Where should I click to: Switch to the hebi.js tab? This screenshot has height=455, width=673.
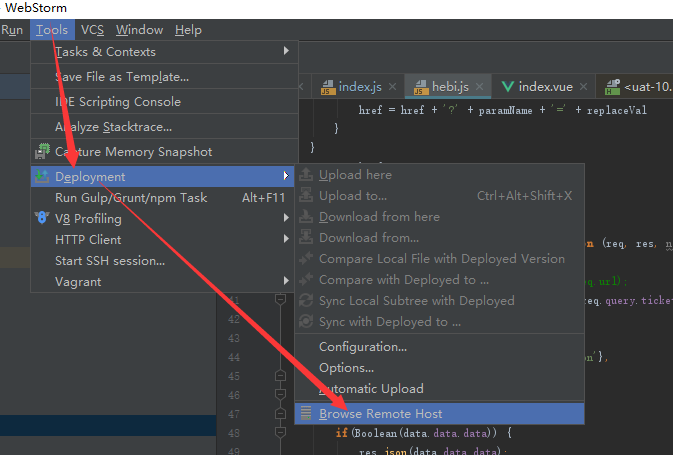[450, 87]
